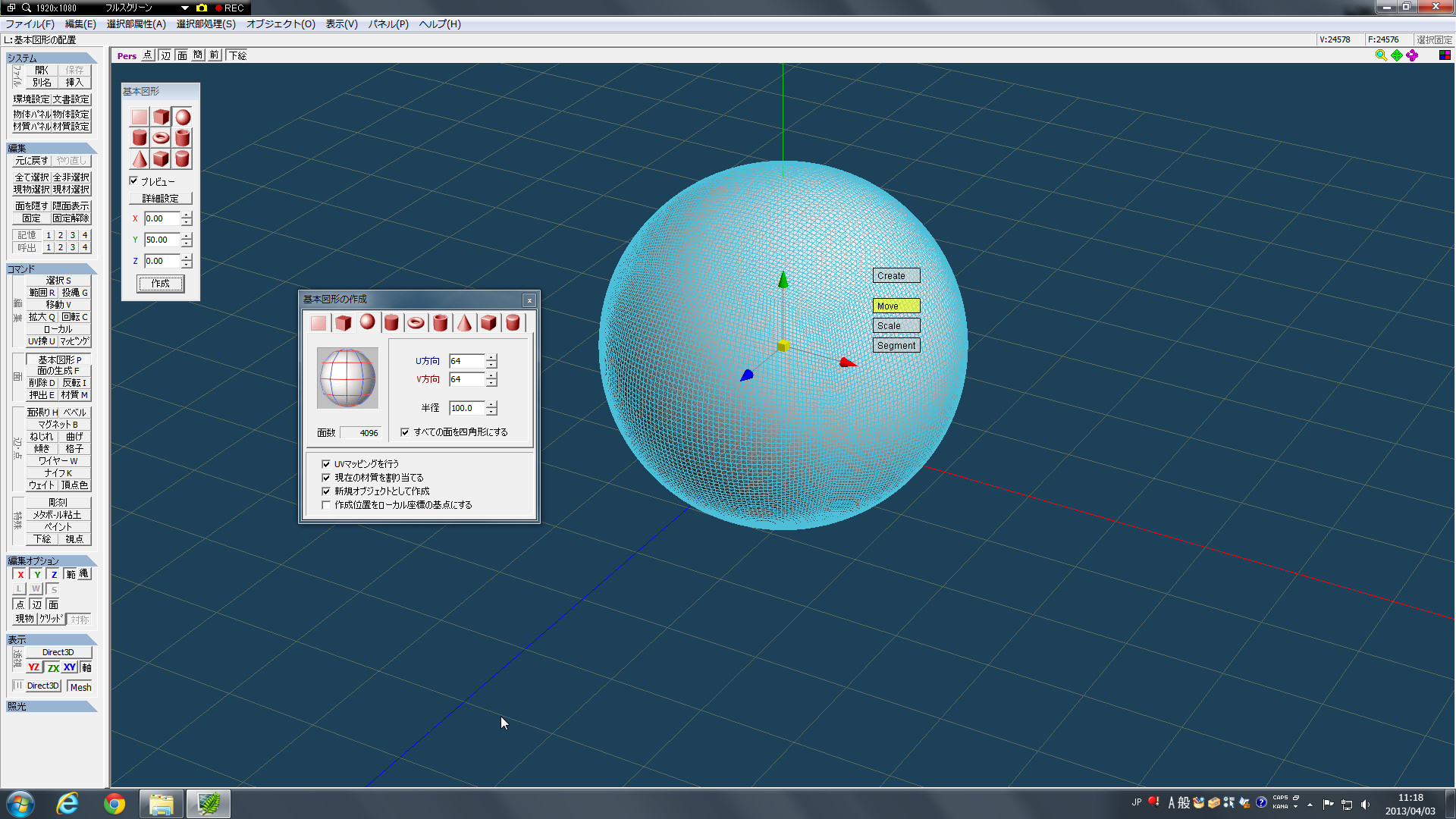
Task: Open the フルスクリーン resolution dropdown arrow
Action: (184, 8)
